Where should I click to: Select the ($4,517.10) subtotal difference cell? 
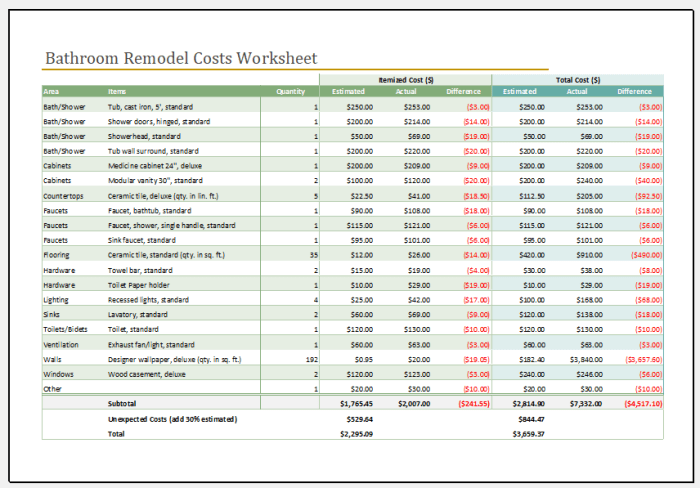[x=642, y=403]
